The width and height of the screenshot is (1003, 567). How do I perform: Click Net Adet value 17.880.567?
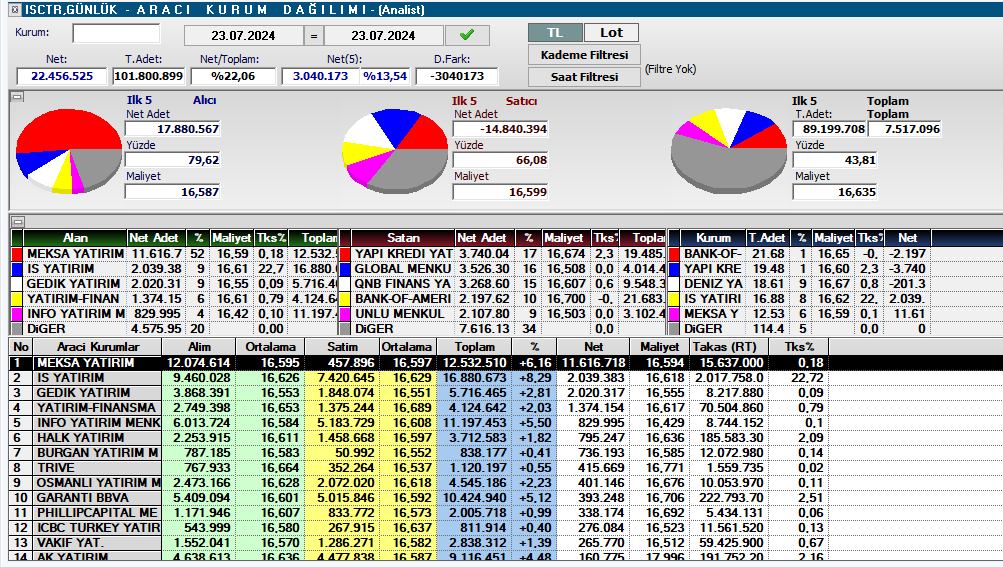click(172, 129)
